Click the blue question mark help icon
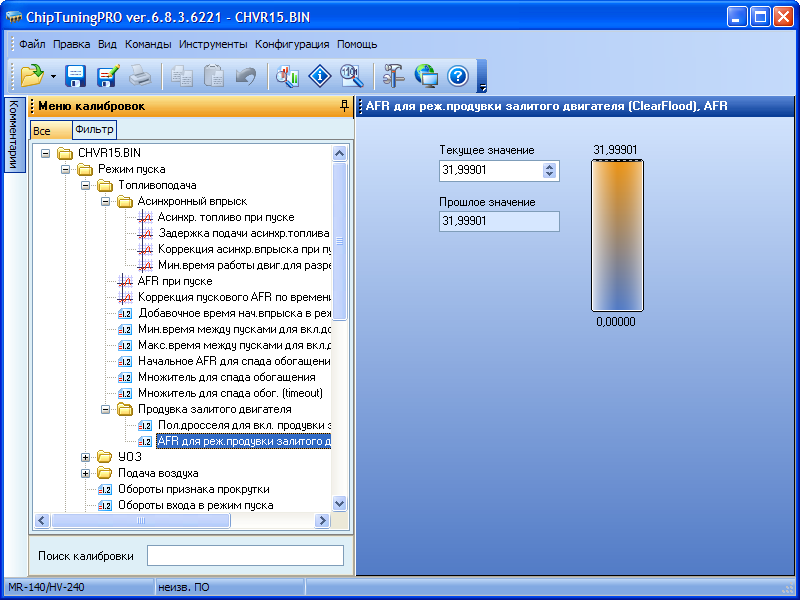The image size is (800, 600). click(457, 75)
